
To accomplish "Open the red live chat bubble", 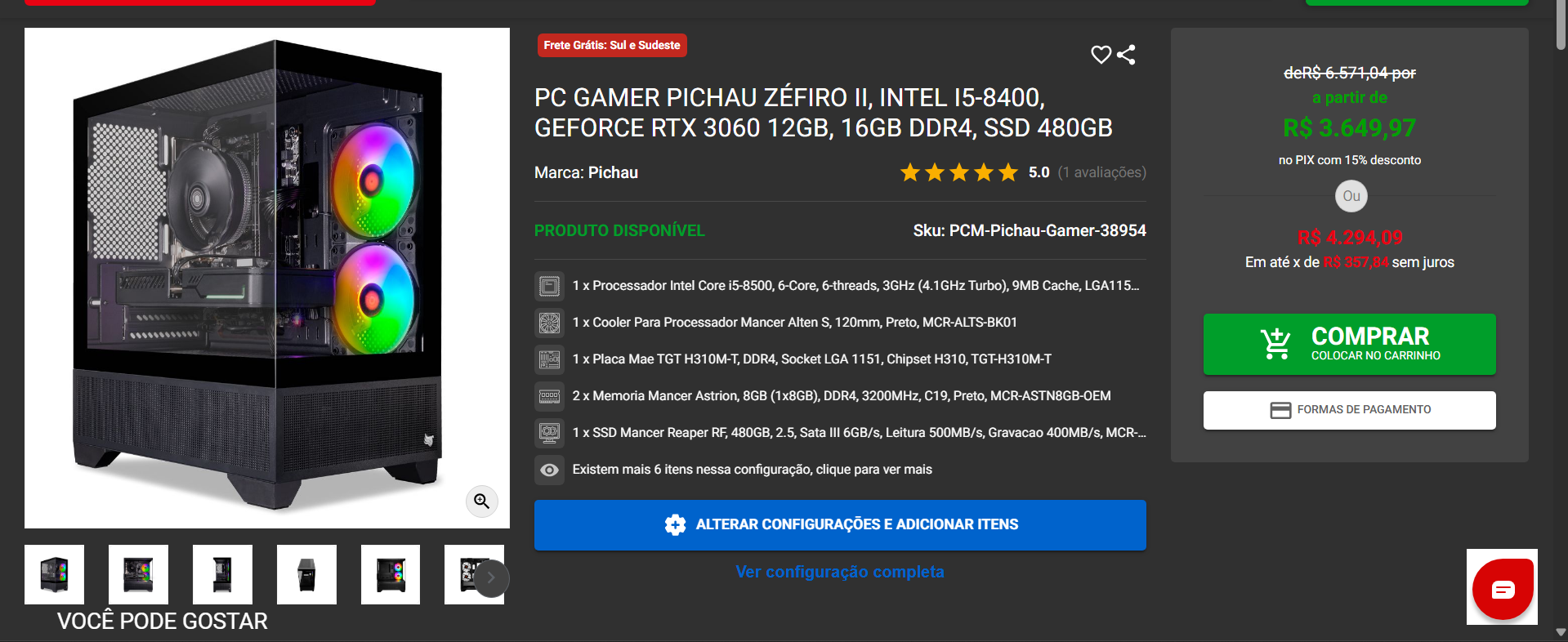I will pos(1502,588).
